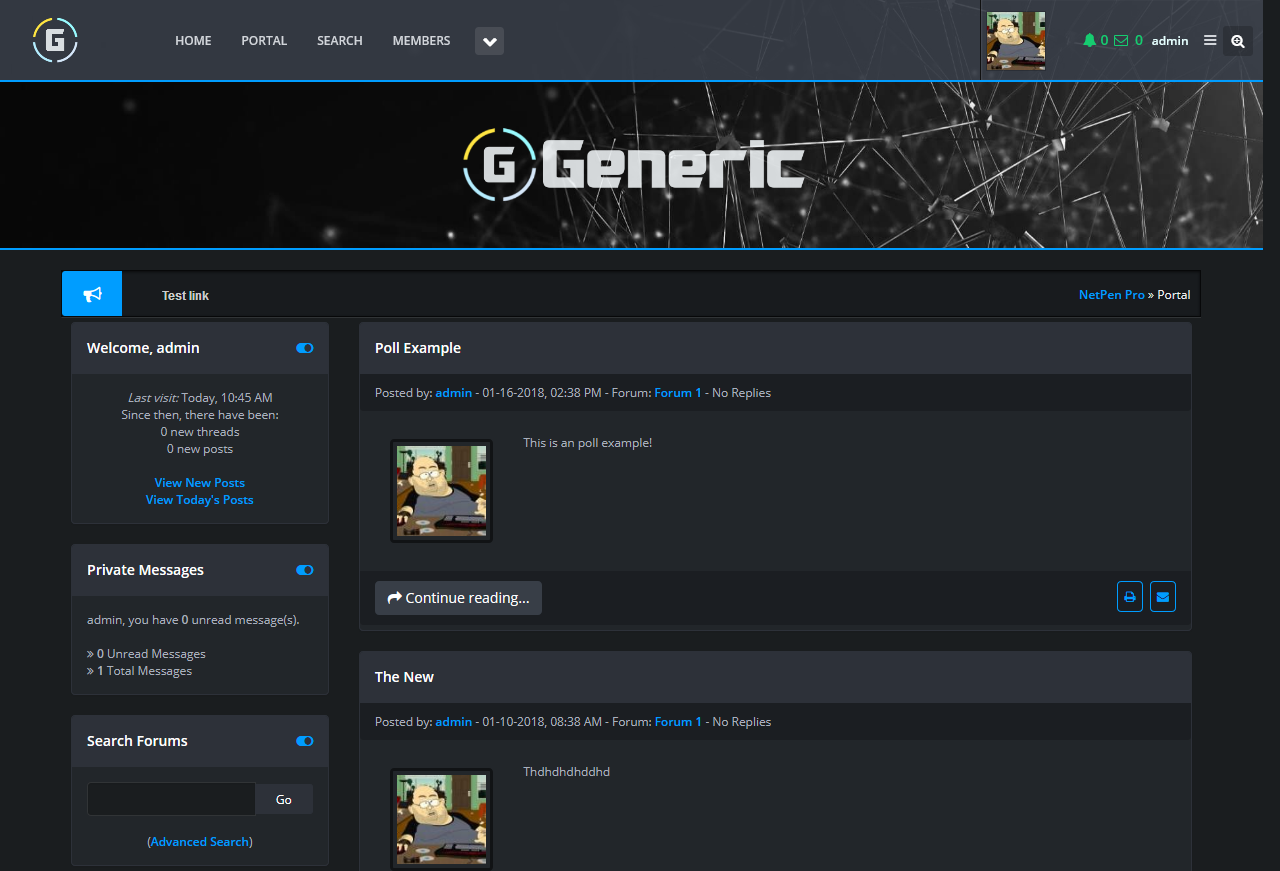This screenshot has height=871, width=1280.
Task: Go to the PORTAL menu item
Action: (x=263, y=40)
